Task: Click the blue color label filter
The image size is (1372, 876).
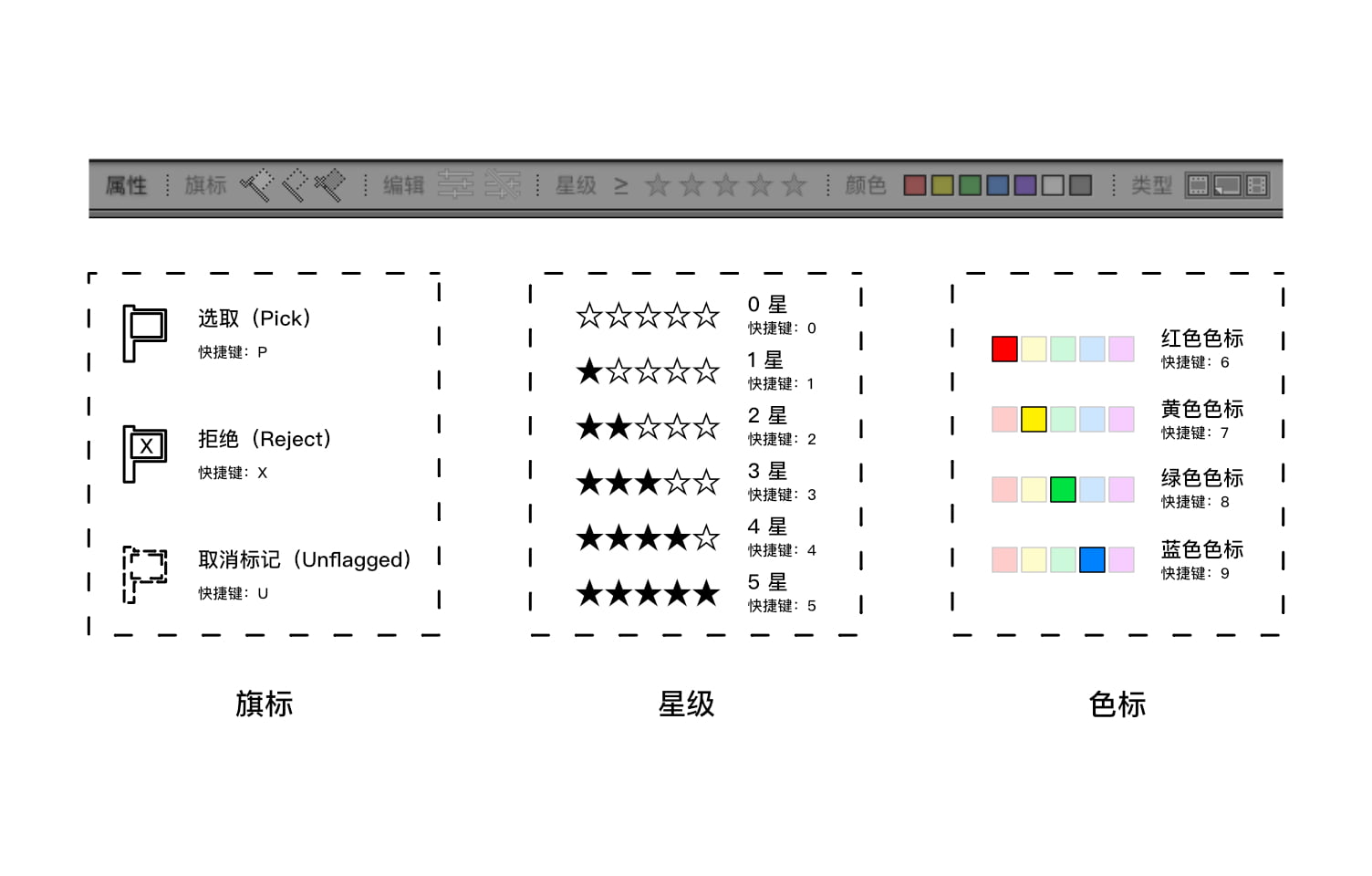Action: point(998,186)
